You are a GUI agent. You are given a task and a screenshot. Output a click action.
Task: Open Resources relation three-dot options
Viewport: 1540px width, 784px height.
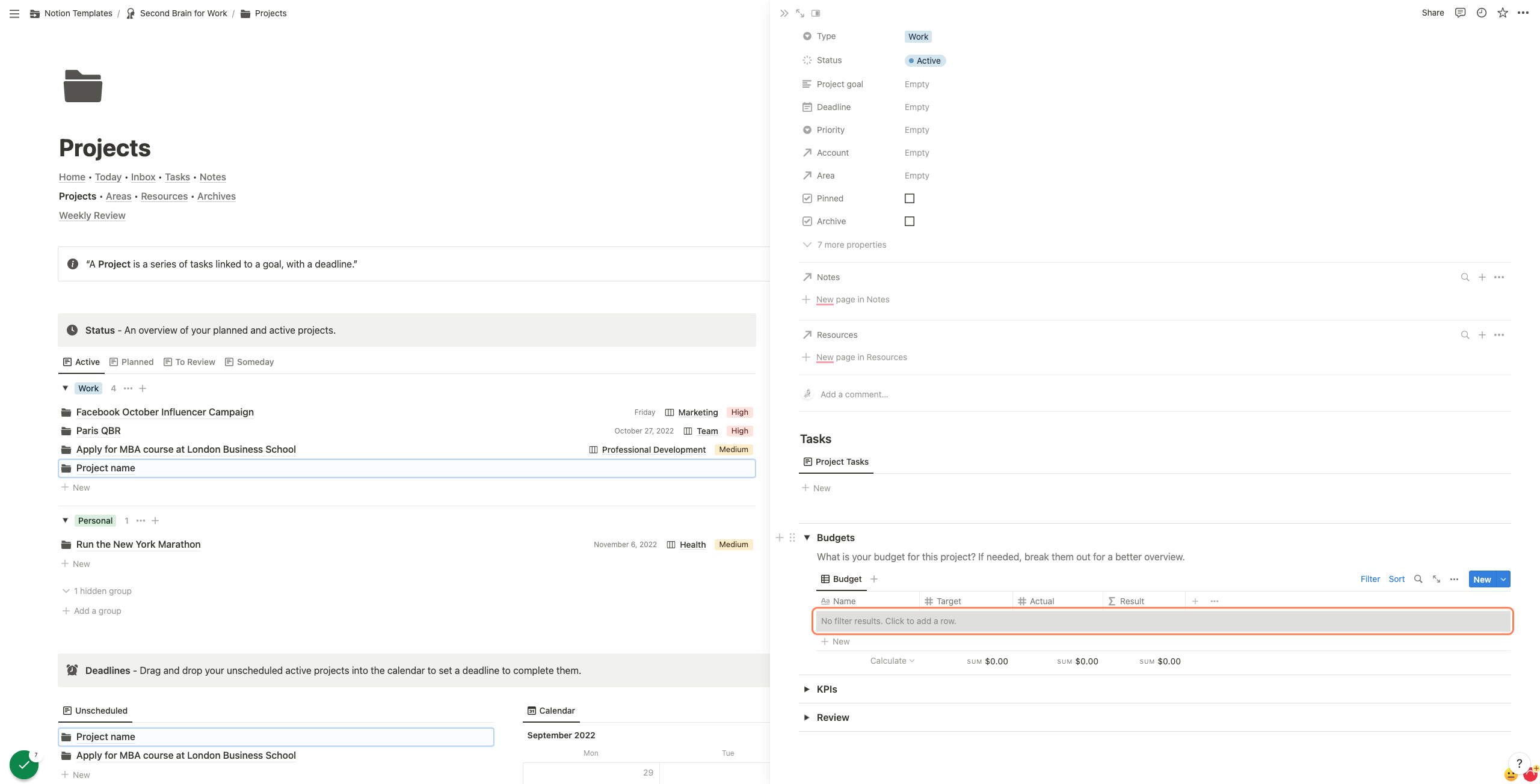point(1499,335)
